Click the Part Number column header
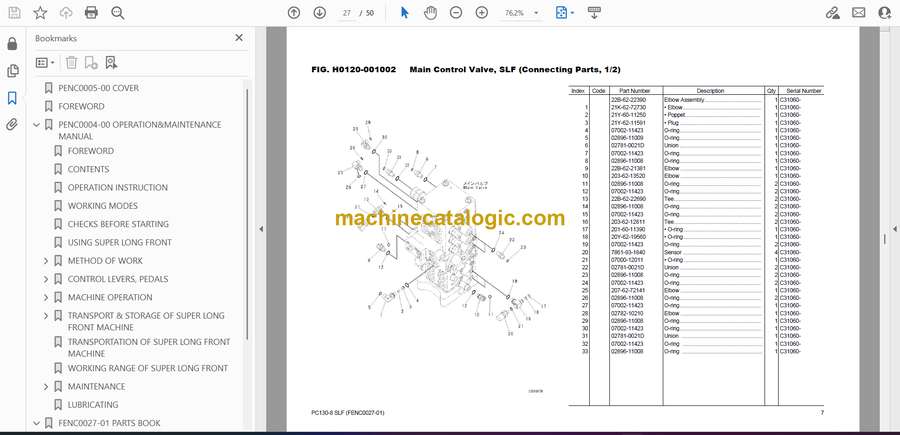 click(x=635, y=91)
